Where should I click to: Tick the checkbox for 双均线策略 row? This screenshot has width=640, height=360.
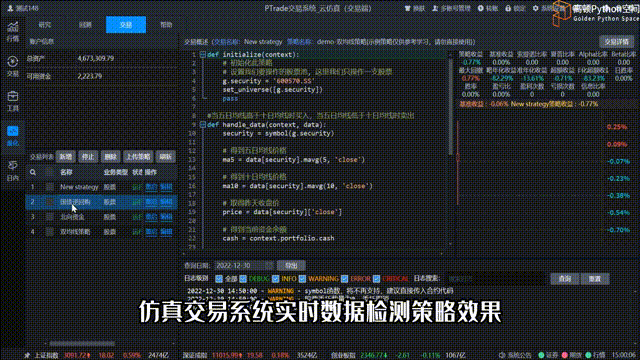point(50,231)
